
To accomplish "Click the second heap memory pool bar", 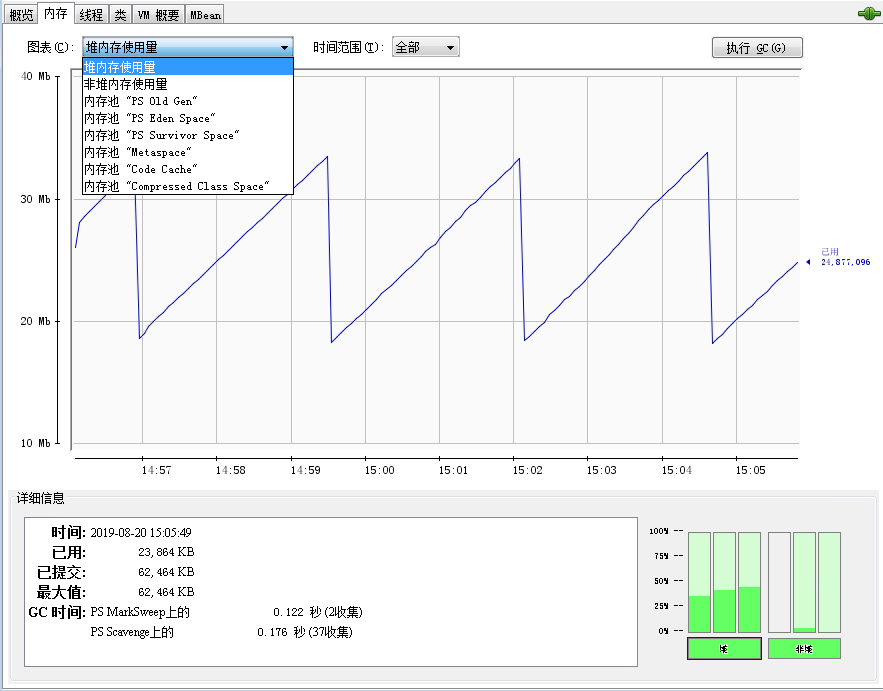I will pyautogui.click(x=724, y=582).
